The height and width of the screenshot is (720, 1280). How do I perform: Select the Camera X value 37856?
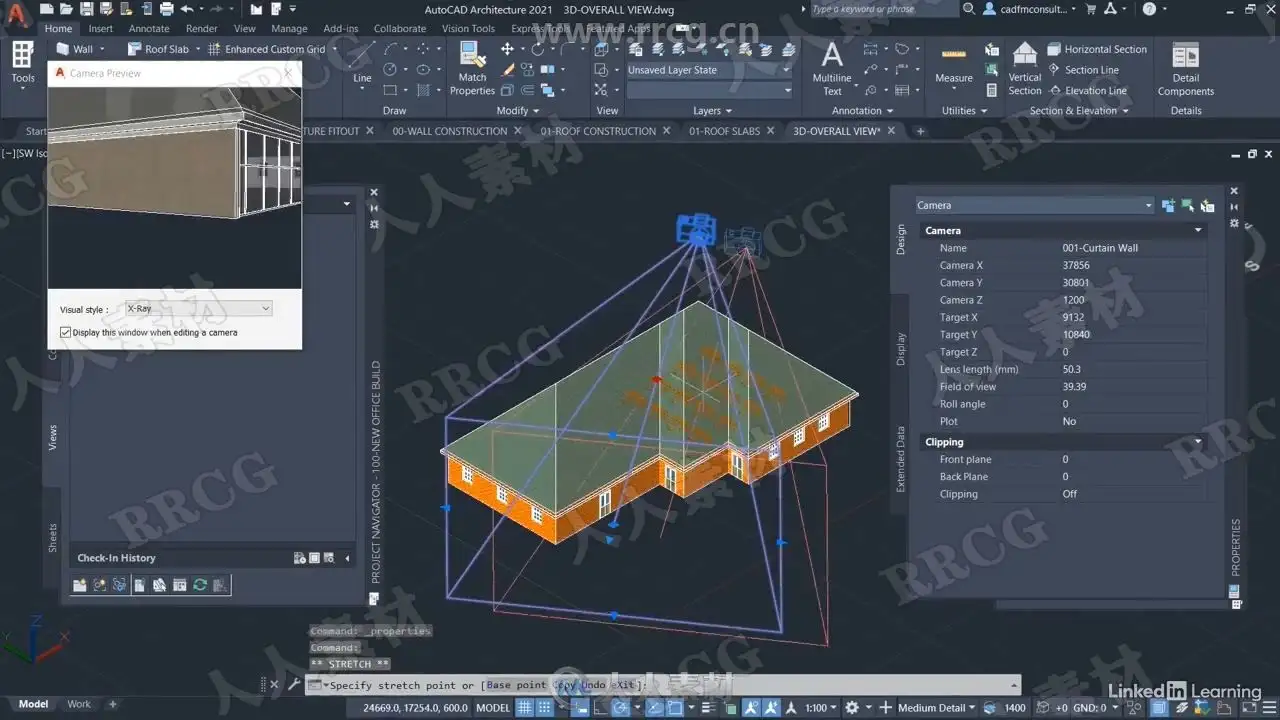(x=1076, y=266)
